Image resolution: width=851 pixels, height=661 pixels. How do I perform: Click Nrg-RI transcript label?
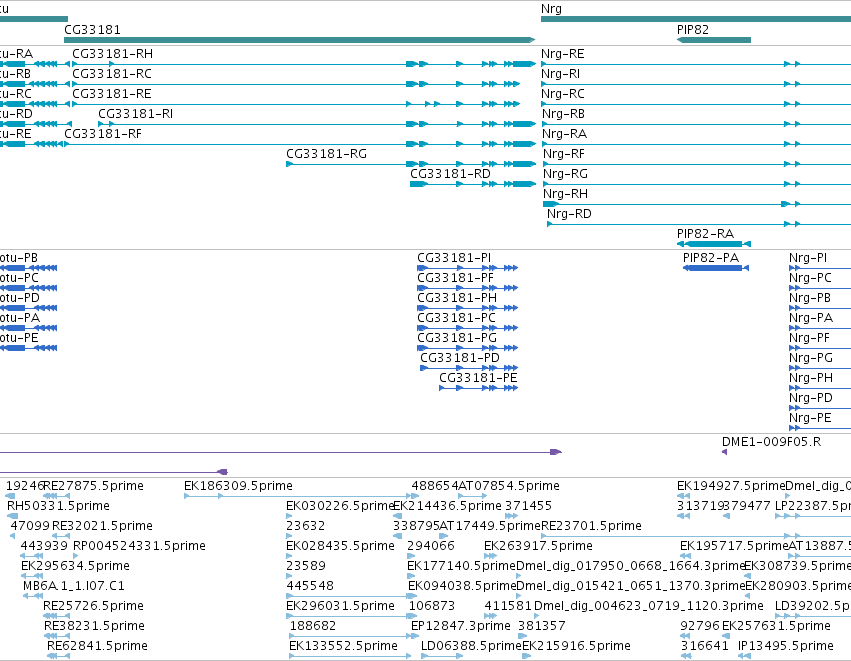tap(560, 74)
